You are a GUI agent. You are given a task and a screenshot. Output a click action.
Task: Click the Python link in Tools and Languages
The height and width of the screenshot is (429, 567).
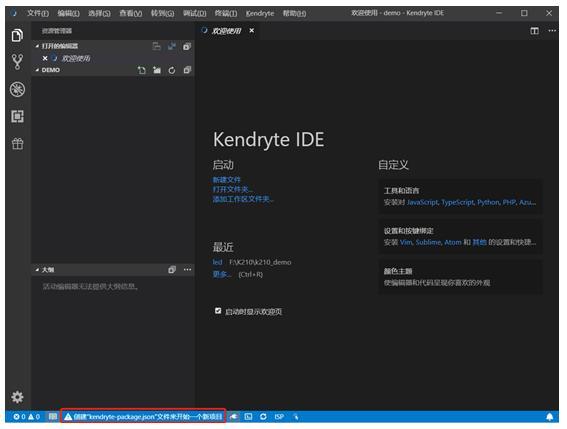pos(488,202)
